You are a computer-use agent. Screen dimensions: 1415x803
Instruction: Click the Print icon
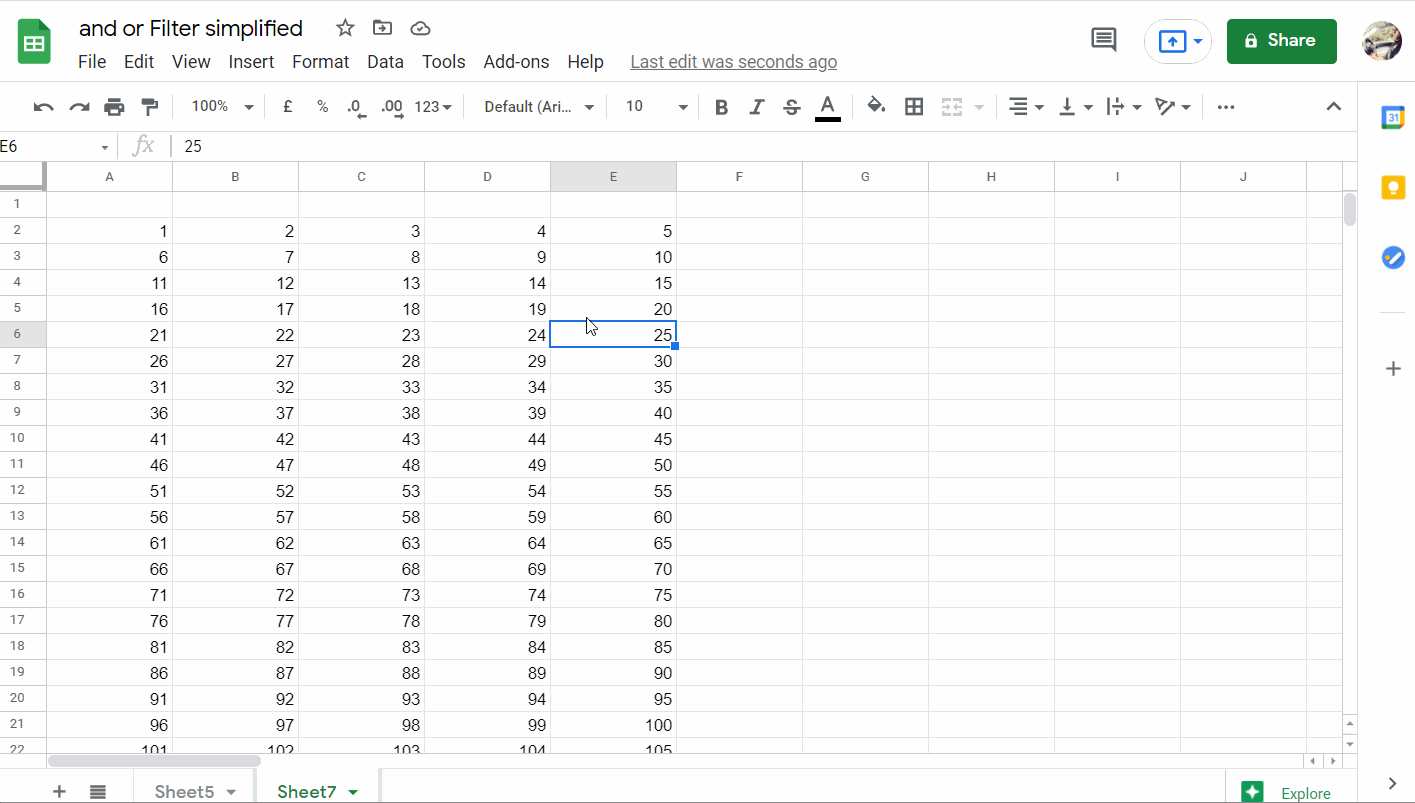point(114,106)
